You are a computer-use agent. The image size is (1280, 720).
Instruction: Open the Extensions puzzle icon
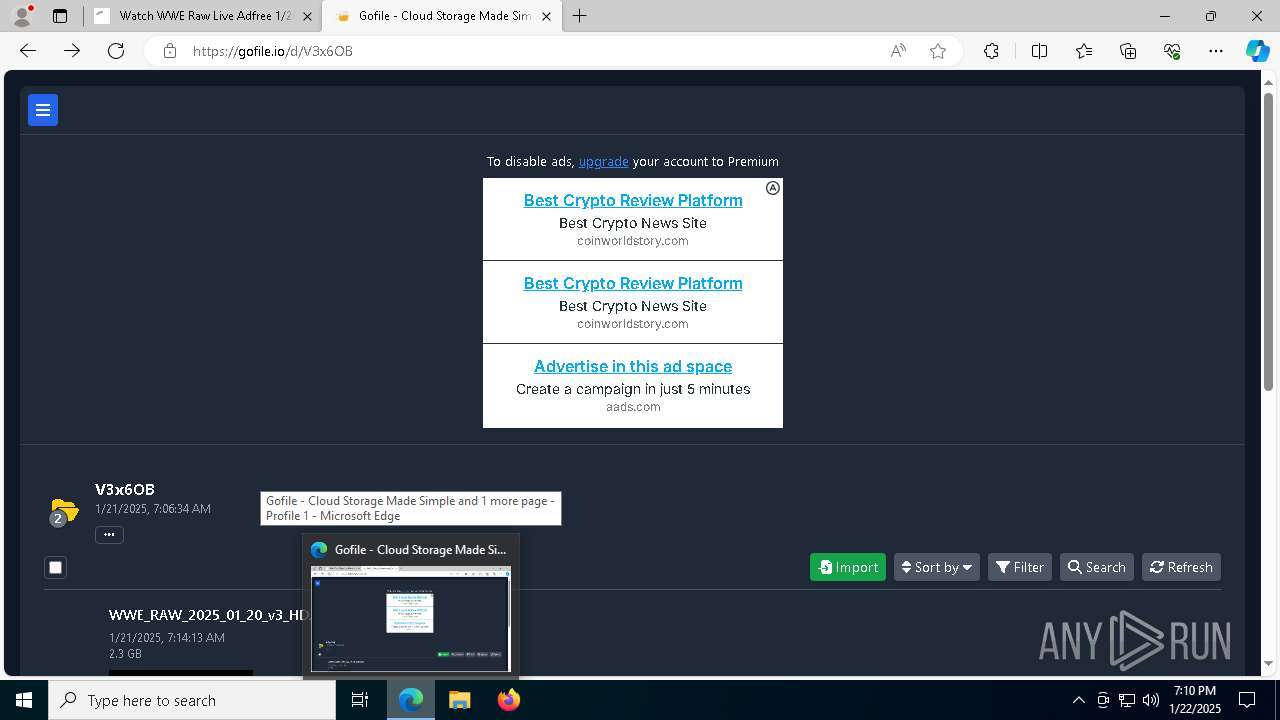(991, 51)
